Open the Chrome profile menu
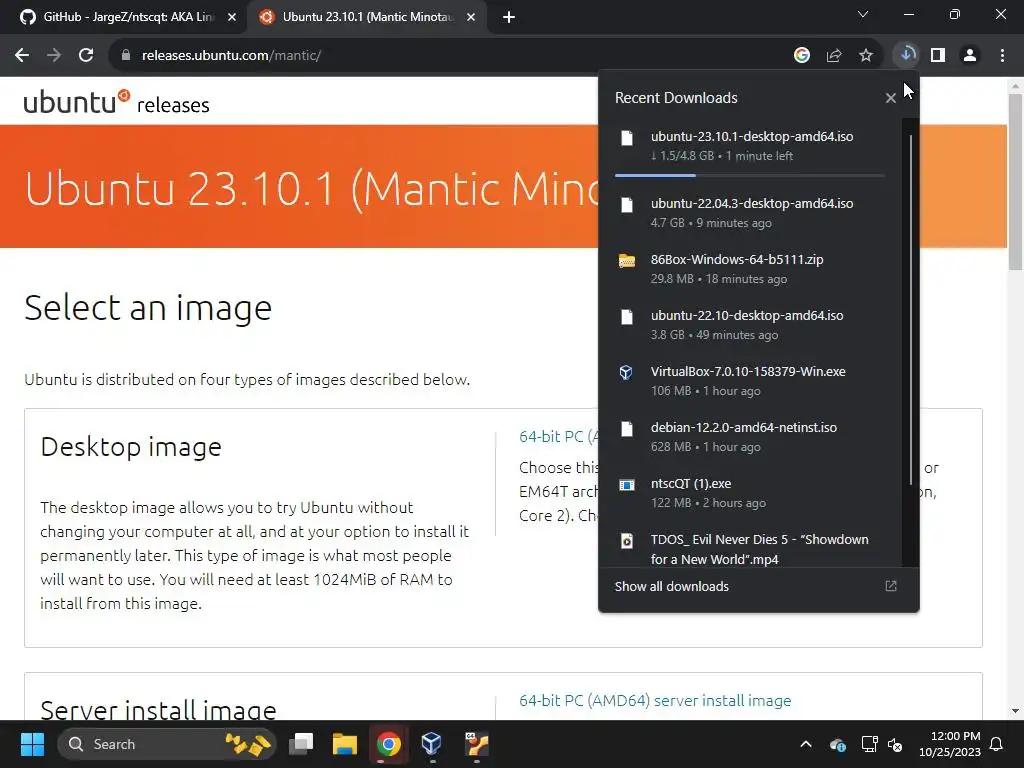 [x=970, y=56]
